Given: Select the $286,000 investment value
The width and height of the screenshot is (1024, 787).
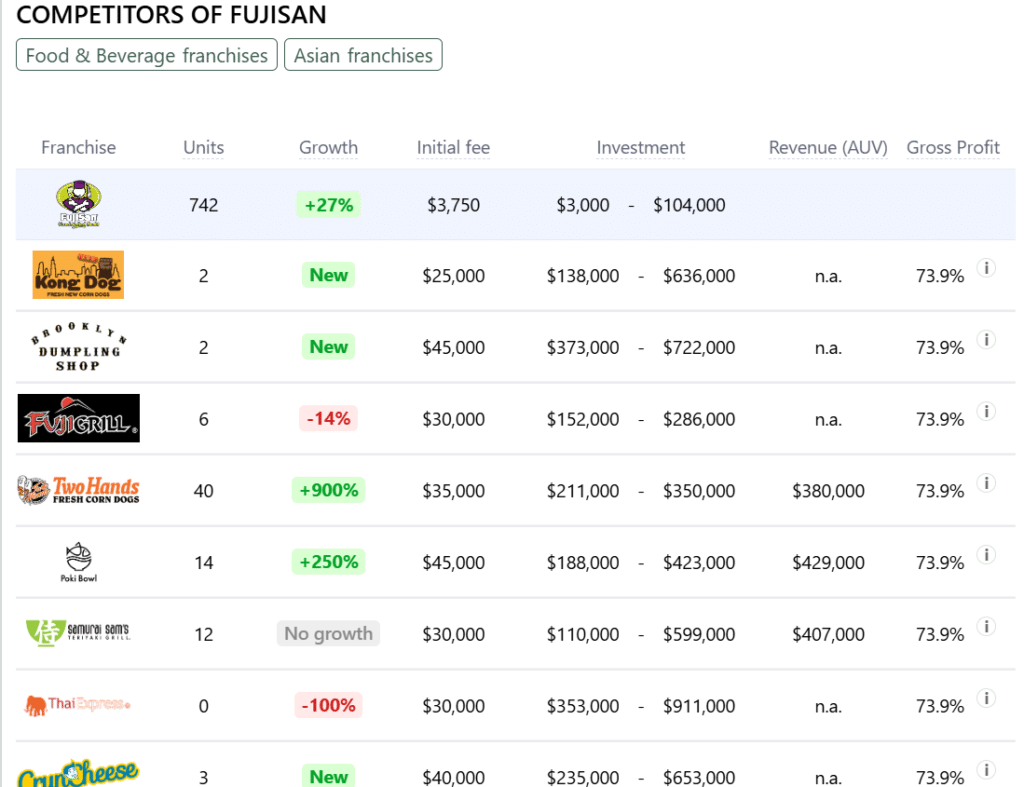Looking at the screenshot, I should click(699, 419).
